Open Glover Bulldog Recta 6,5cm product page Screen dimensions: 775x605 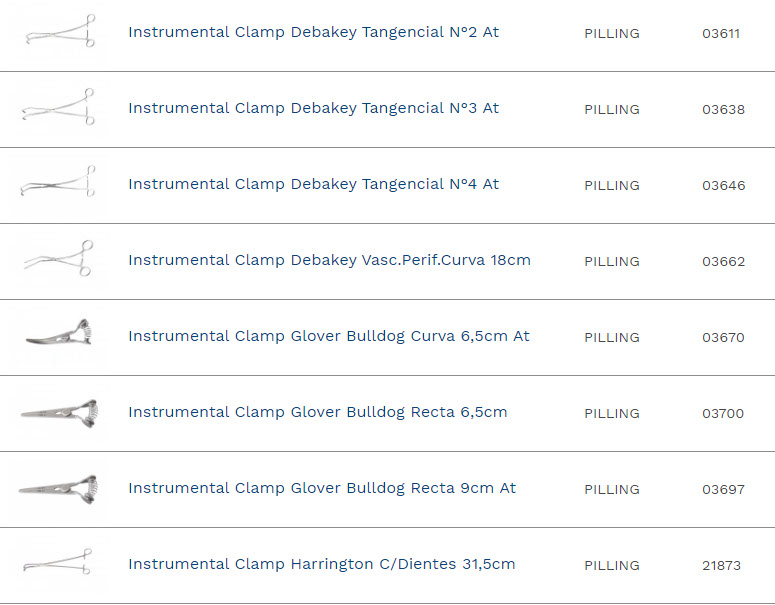317,412
